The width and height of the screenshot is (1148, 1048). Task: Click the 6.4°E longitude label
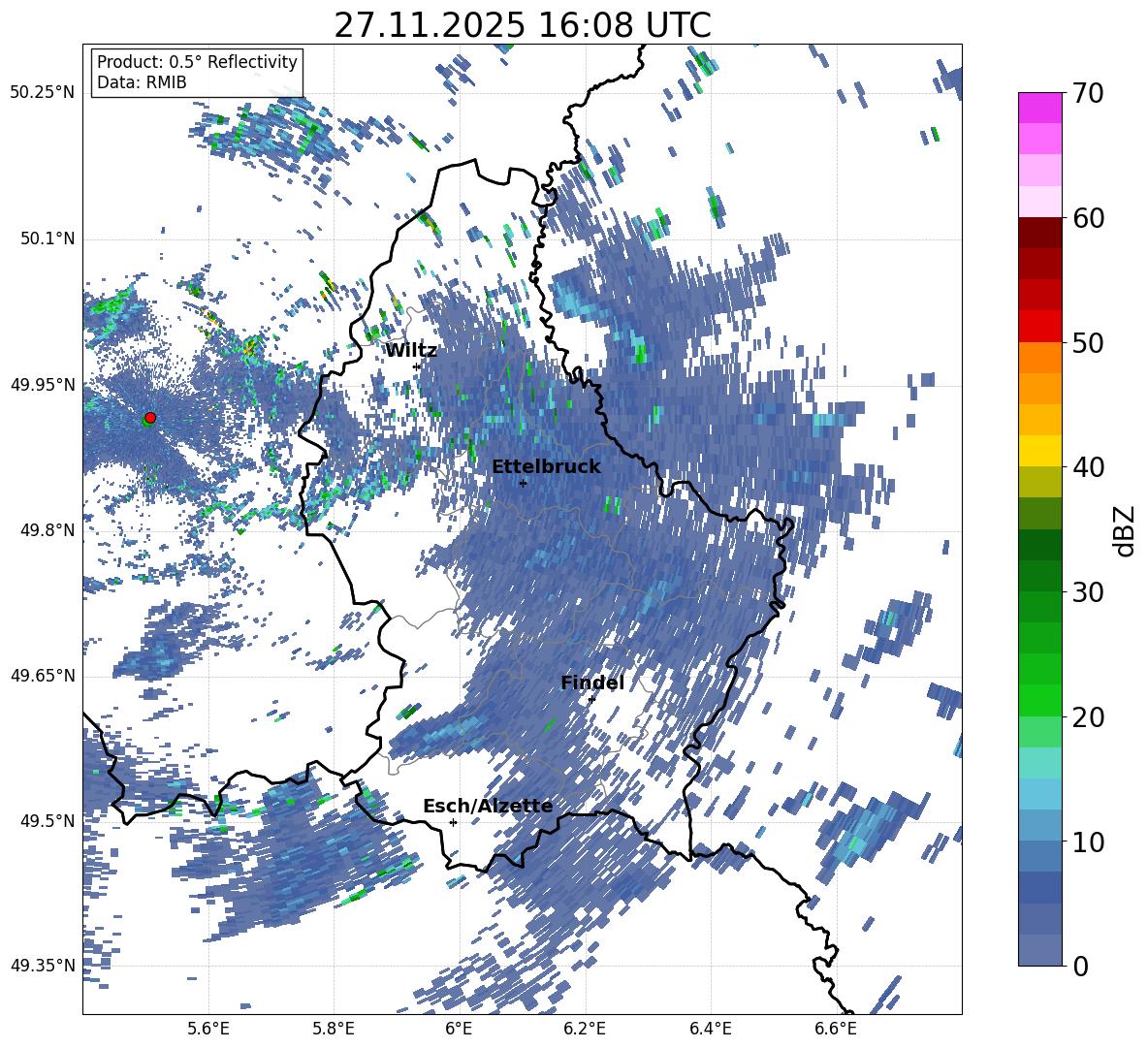[x=711, y=1029]
